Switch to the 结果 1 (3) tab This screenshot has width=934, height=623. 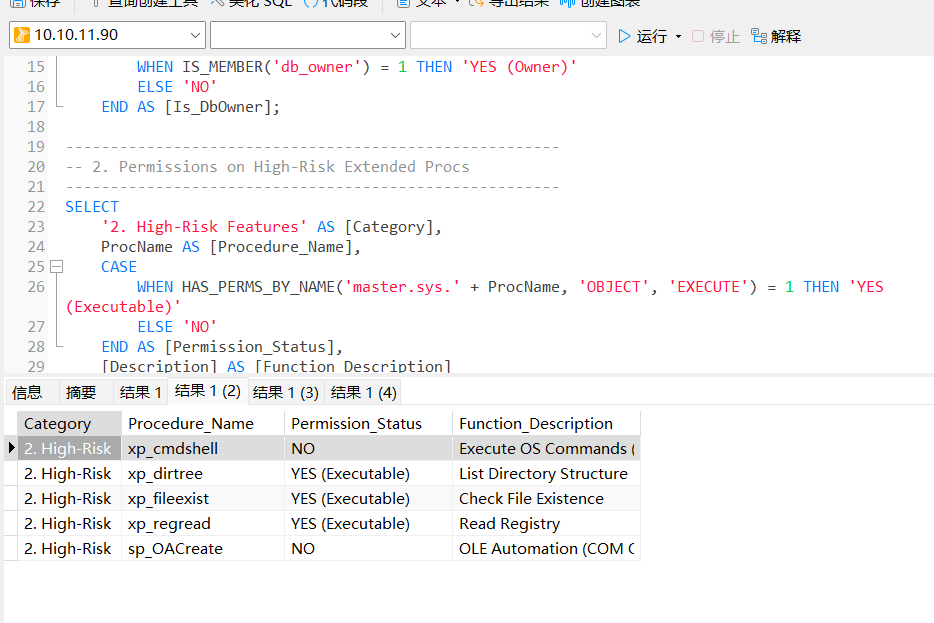(x=285, y=392)
